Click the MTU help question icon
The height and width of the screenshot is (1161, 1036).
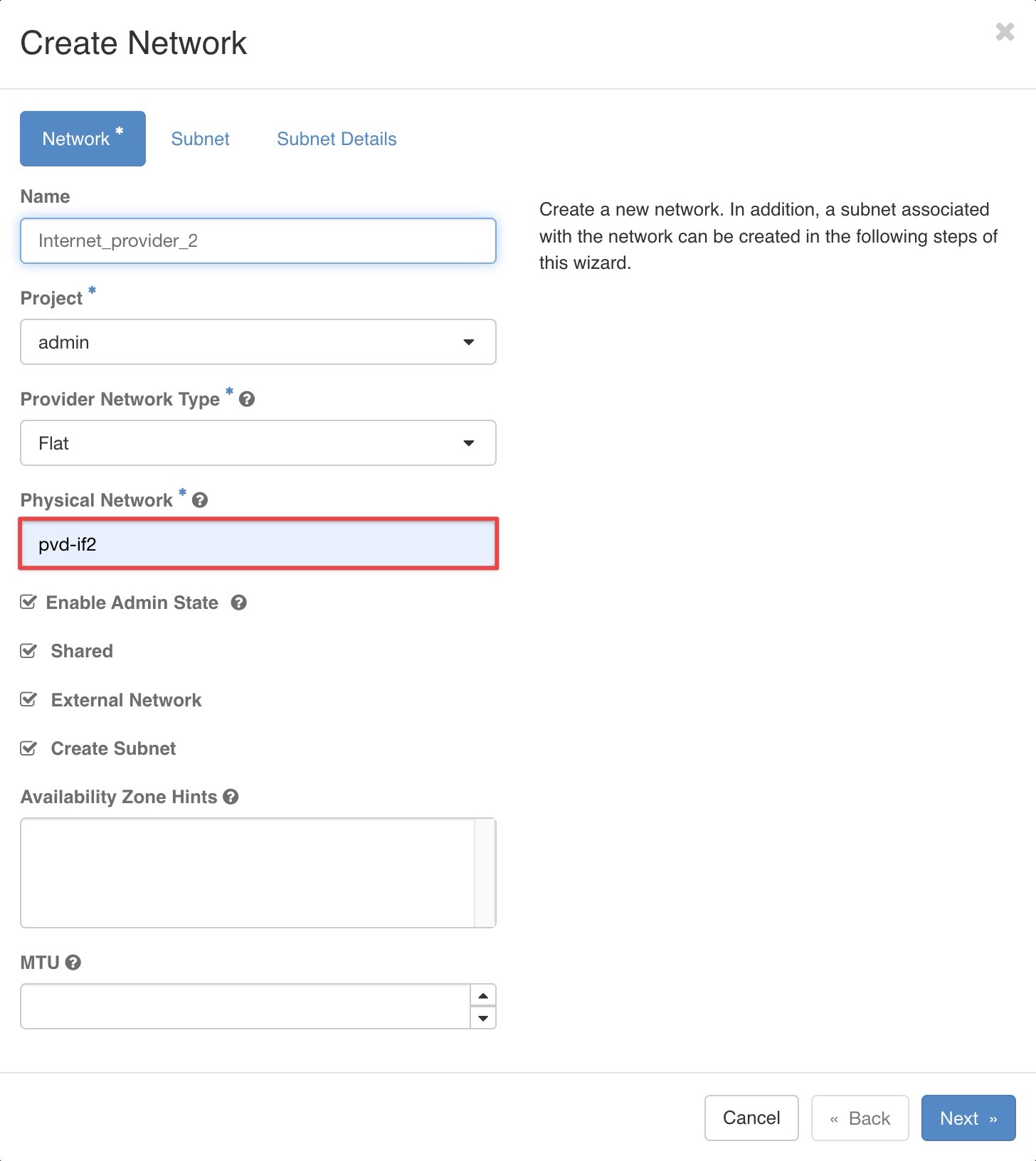(73, 963)
